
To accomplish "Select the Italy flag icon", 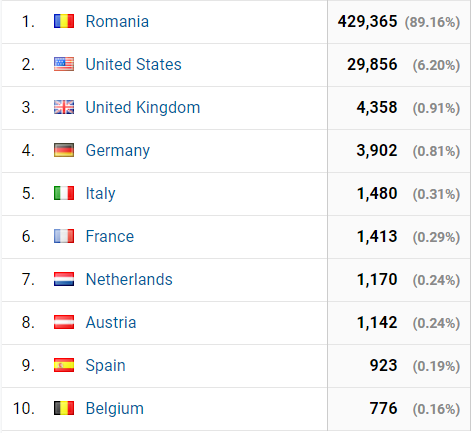I will pos(64,193).
